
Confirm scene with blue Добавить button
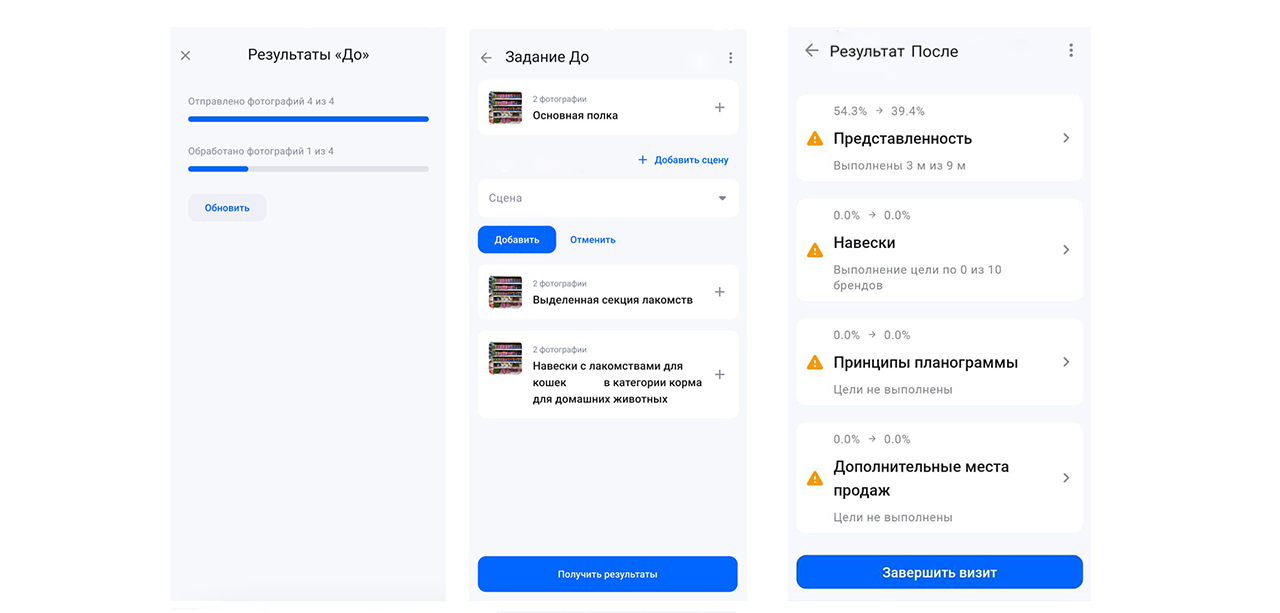517,239
